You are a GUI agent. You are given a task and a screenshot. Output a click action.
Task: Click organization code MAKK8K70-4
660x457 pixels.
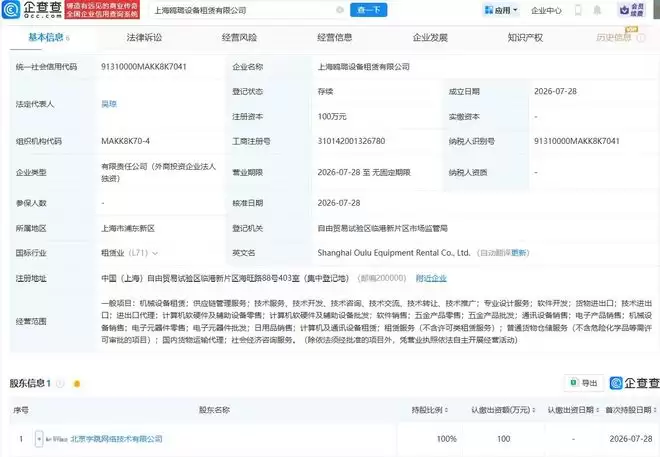pyautogui.click(x=125, y=141)
